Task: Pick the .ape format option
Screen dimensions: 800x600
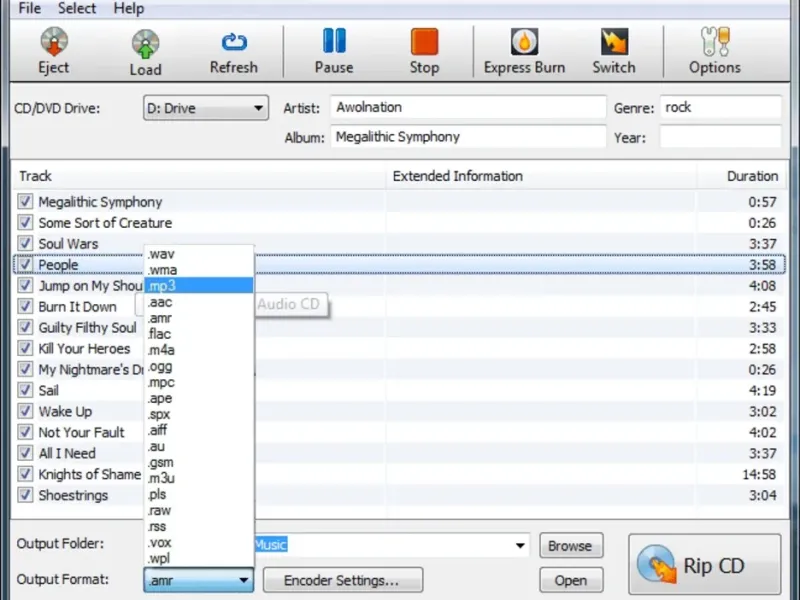Action: click(199, 398)
